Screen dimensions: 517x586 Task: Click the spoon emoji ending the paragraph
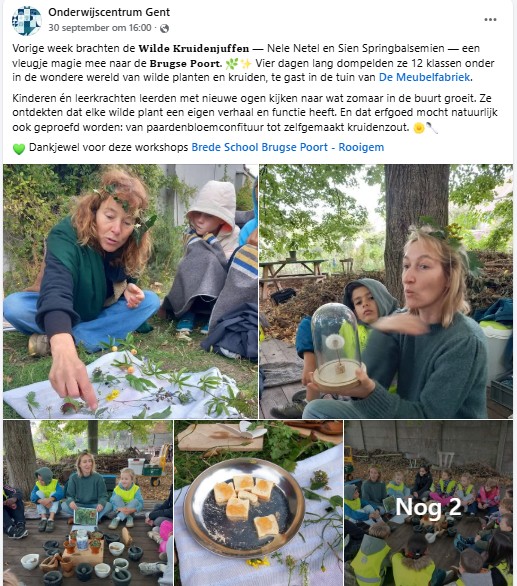[432, 128]
